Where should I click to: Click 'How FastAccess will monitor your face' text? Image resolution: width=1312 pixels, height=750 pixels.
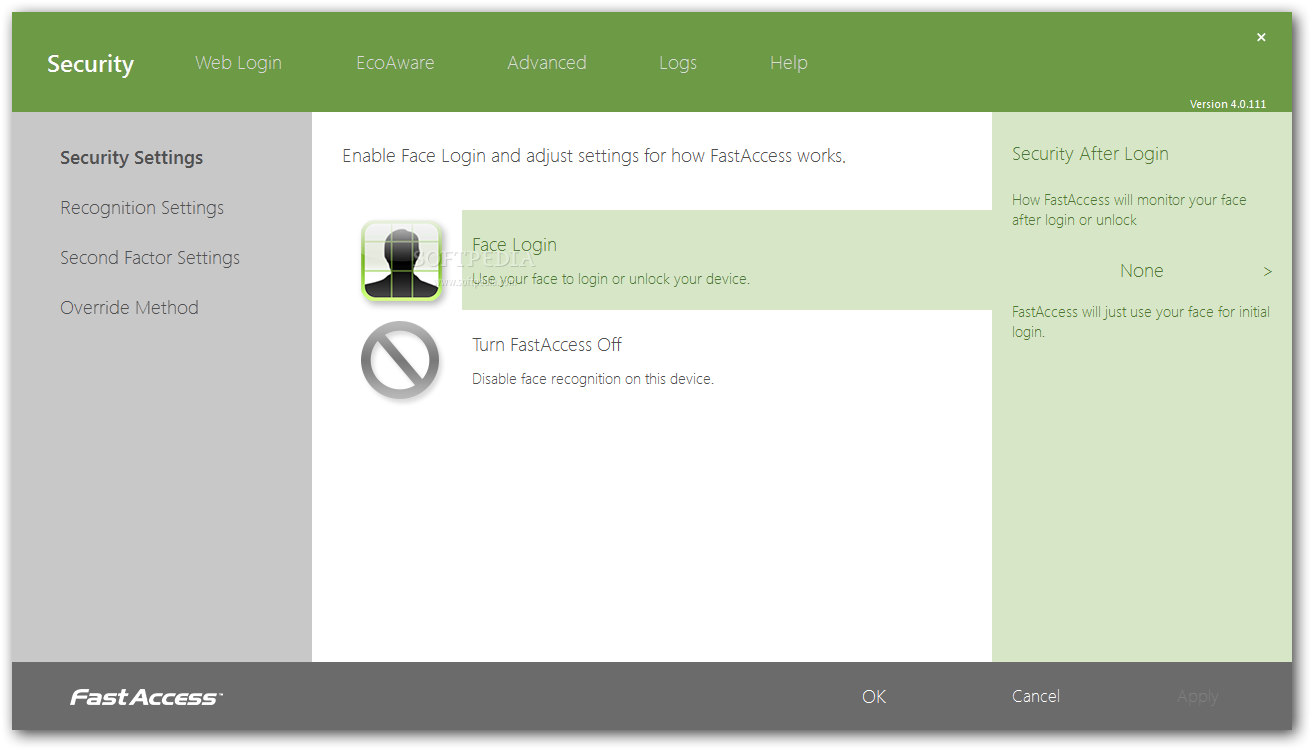[x=1129, y=210]
